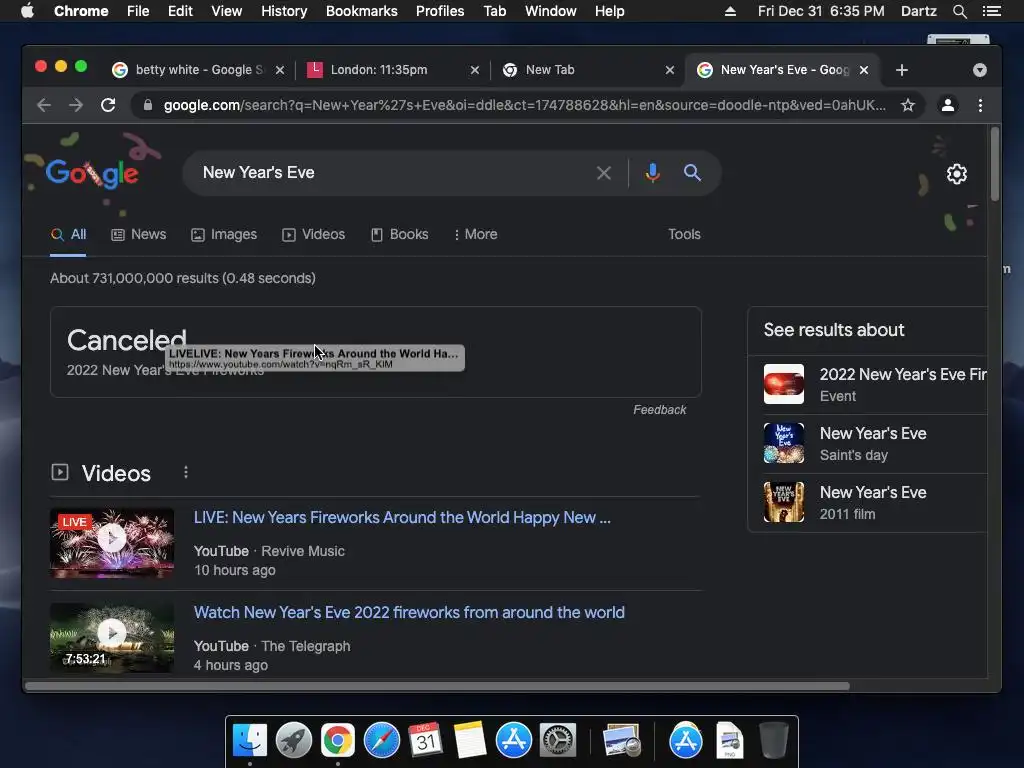This screenshot has width=1024, height=768.
Task: Select the News results tab
Action: [x=138, y=234]
